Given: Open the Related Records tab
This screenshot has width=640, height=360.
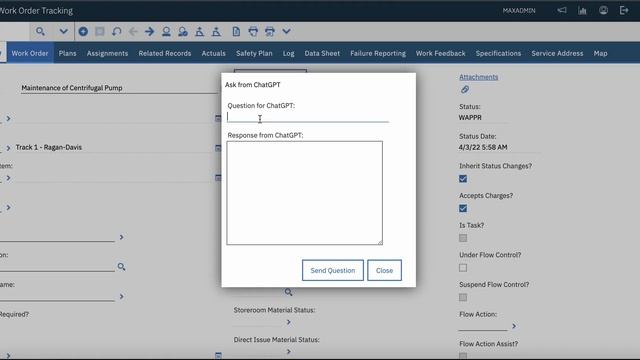Looking at the screenshot, I should coord(165,53).
